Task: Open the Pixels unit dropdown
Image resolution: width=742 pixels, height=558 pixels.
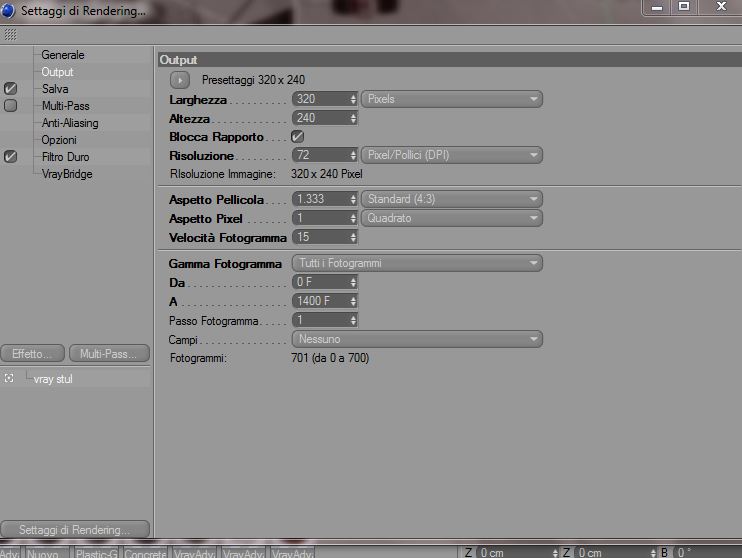Action: pyautogui.click(x=452, y=99)
